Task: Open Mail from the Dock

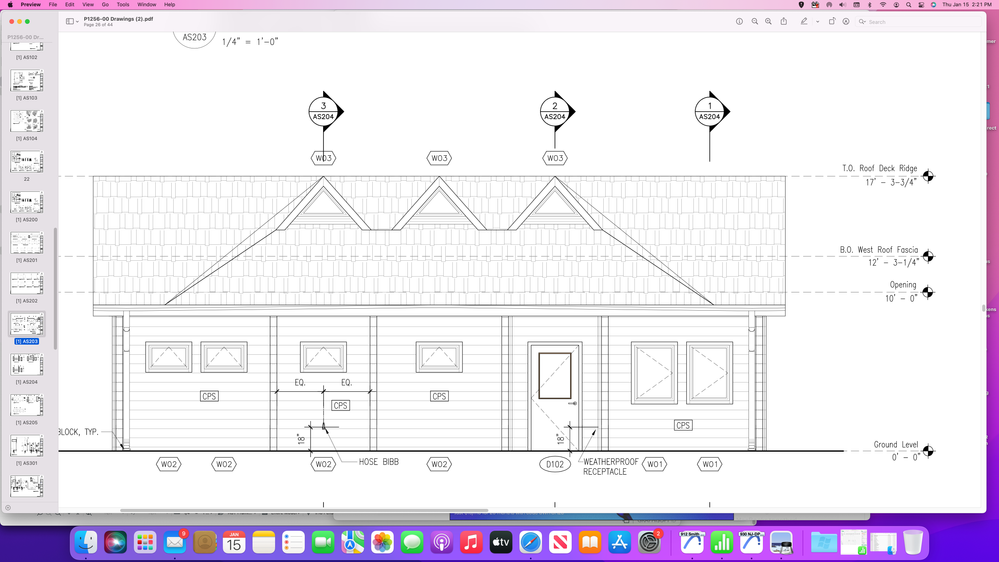Action: click(x=175, y=542)
